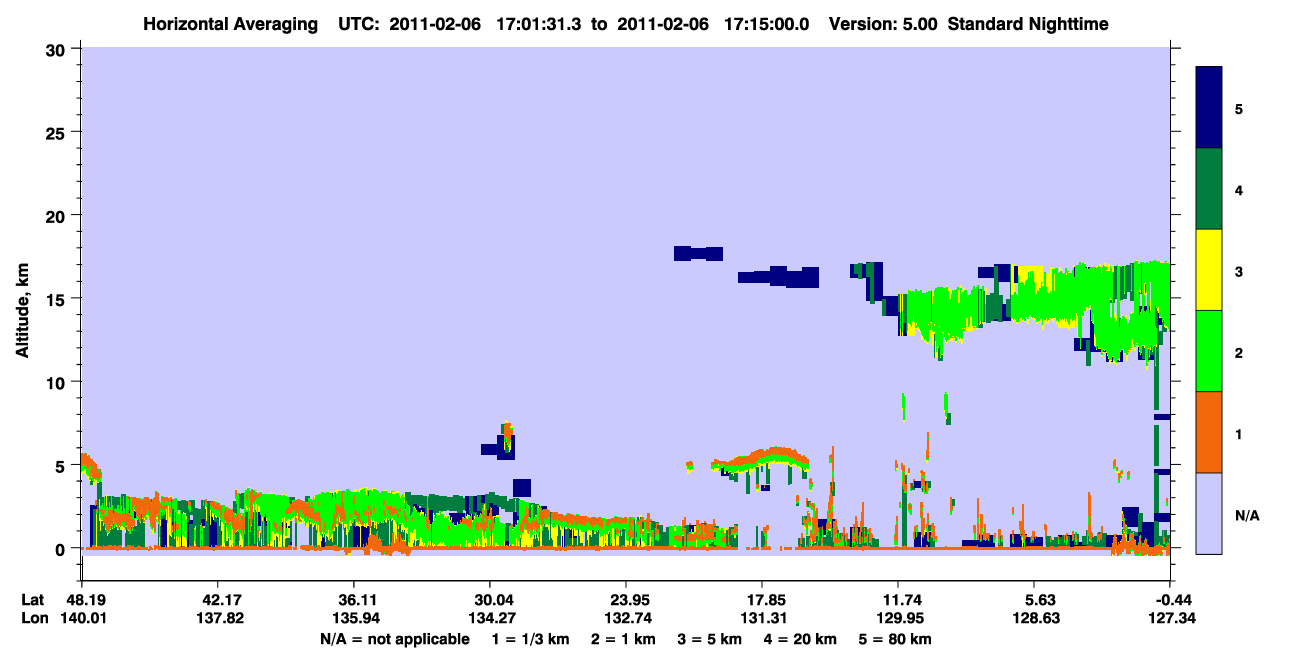Click the altitude tick label 30
This screenshot has height=667, width=1300.
click(x=57, y=49)
